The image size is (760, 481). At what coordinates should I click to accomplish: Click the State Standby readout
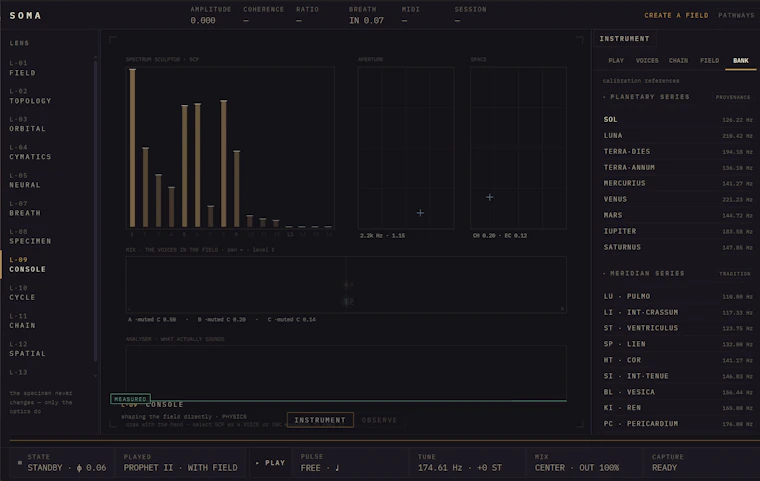click(62, 463)
